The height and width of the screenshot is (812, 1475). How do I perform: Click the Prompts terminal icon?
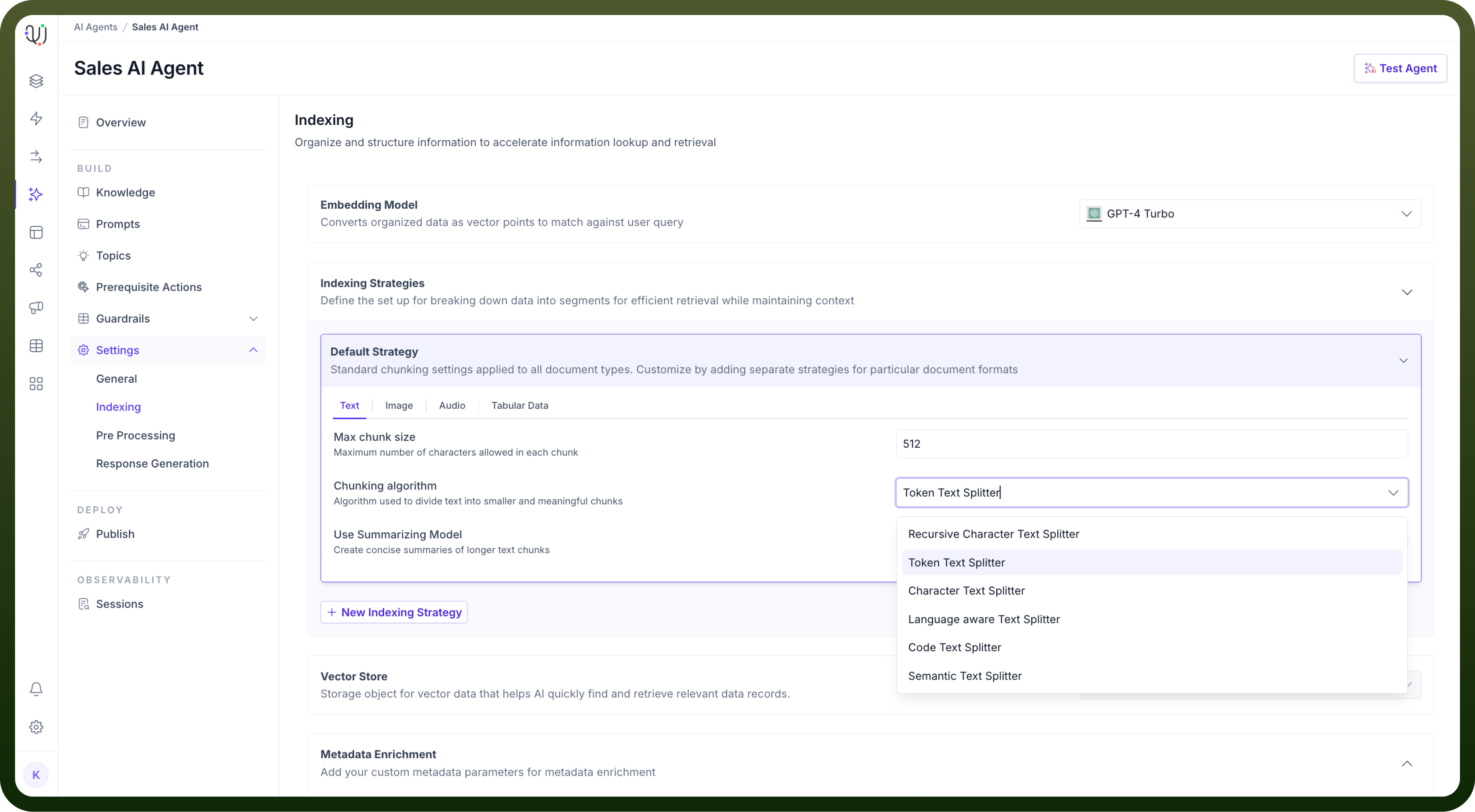tap(84, 224)
